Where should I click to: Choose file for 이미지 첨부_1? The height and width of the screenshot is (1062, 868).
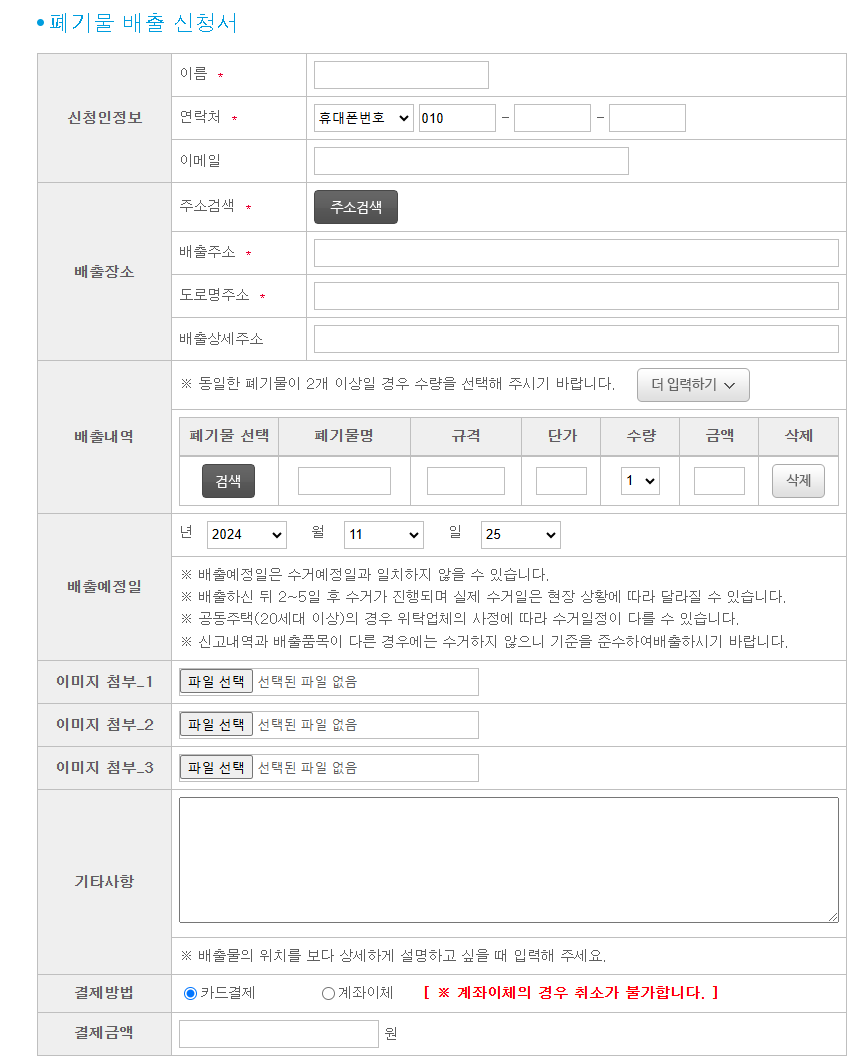click(x=216, y=681)
